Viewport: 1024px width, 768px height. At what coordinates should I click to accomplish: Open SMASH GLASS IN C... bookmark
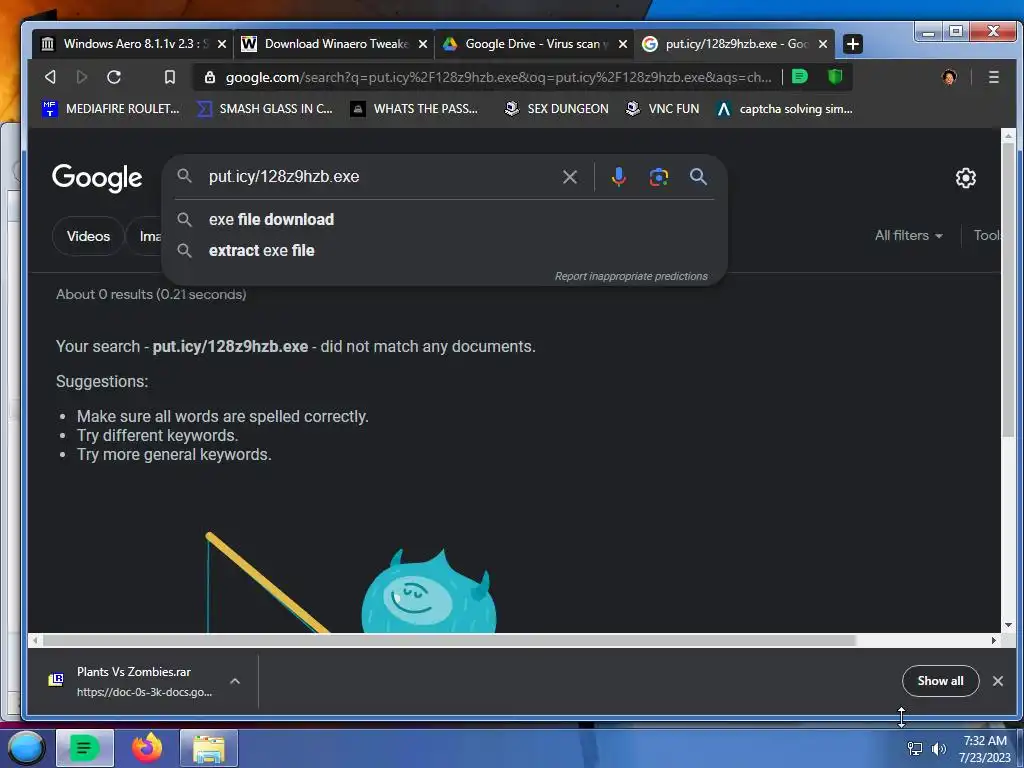click(x=265, y=109)
